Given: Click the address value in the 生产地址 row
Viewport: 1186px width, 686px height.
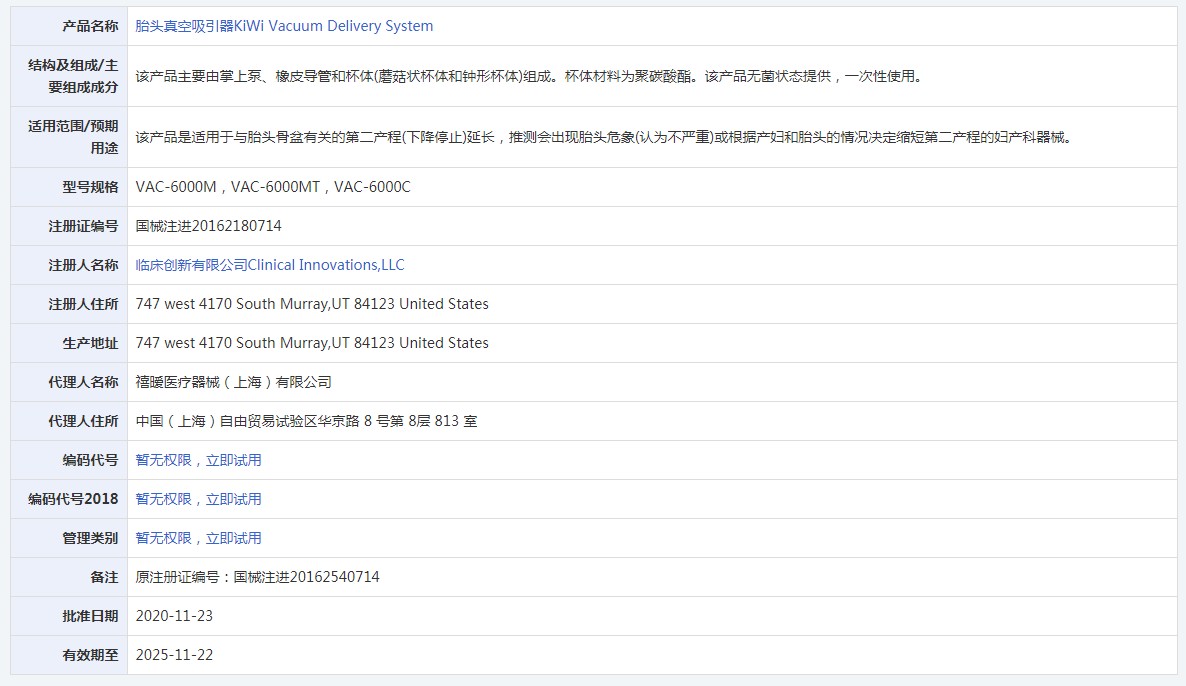Looking at the screenshot, I should (x=312, y=343).
